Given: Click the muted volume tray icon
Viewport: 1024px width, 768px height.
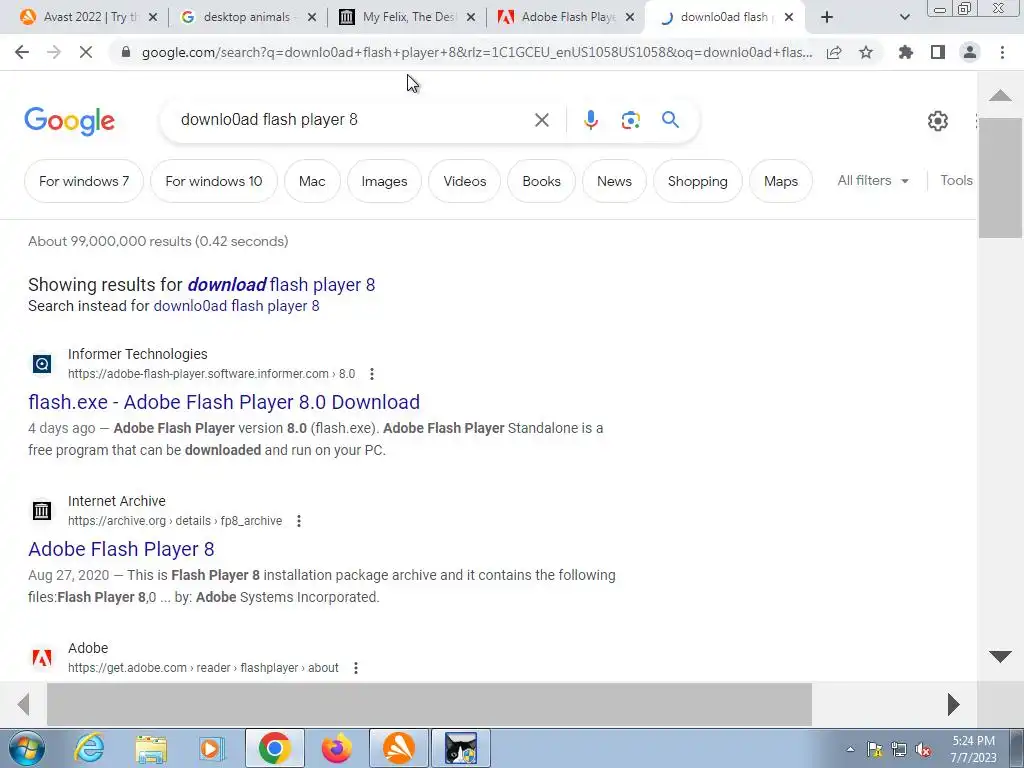Looking at the screenshot, I should coord(923,750).
